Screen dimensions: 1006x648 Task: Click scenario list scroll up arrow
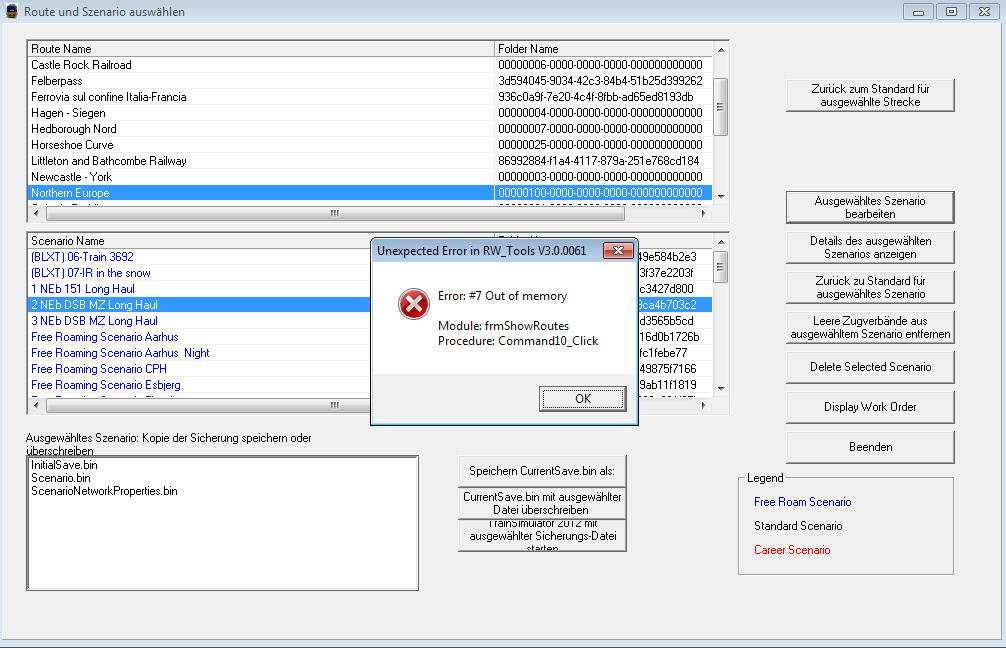720,242
